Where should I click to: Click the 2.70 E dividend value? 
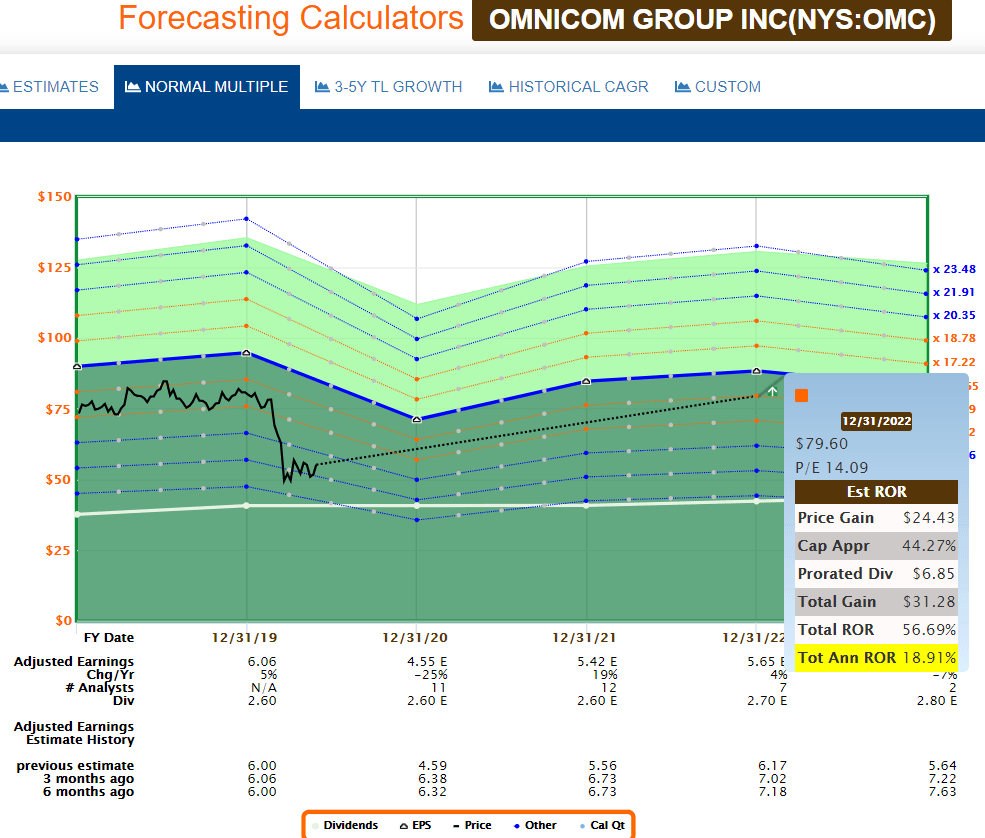767,700
